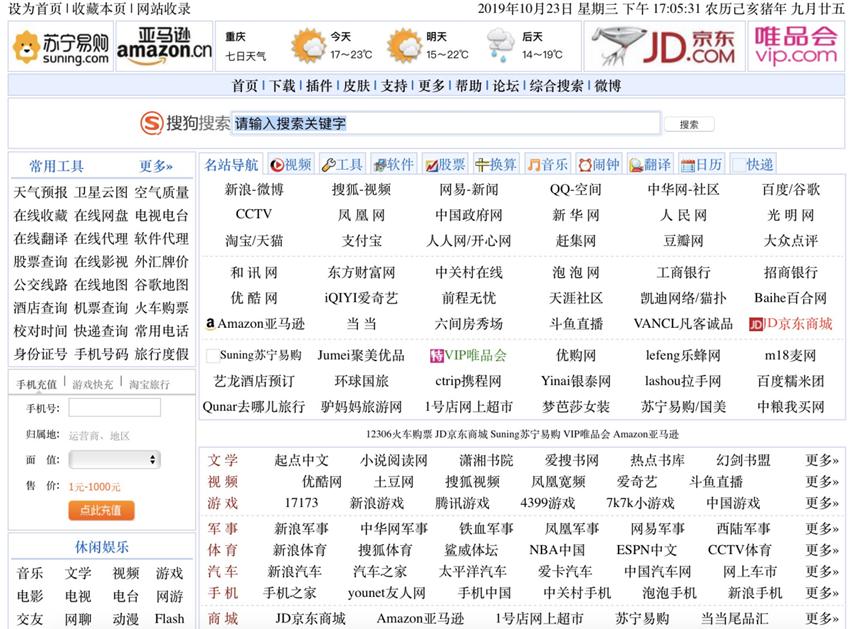Image resolution: width=864 pixels, height=629 pixels.
Task: Open 皮肤 in the navigation bar
Action: (357, 85)
